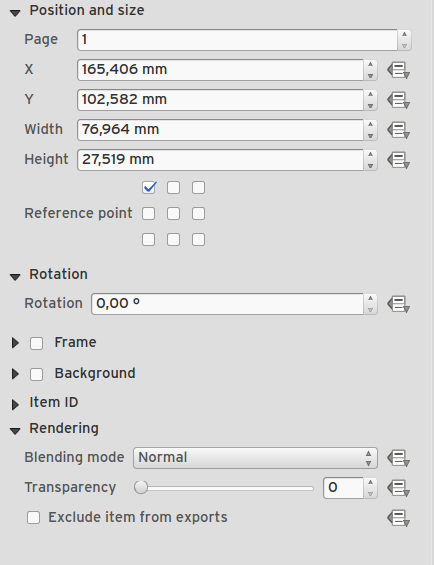Increase Page number with up arrow
The height and width of the screenshot is (565, 434).
[x=404, y=34]
